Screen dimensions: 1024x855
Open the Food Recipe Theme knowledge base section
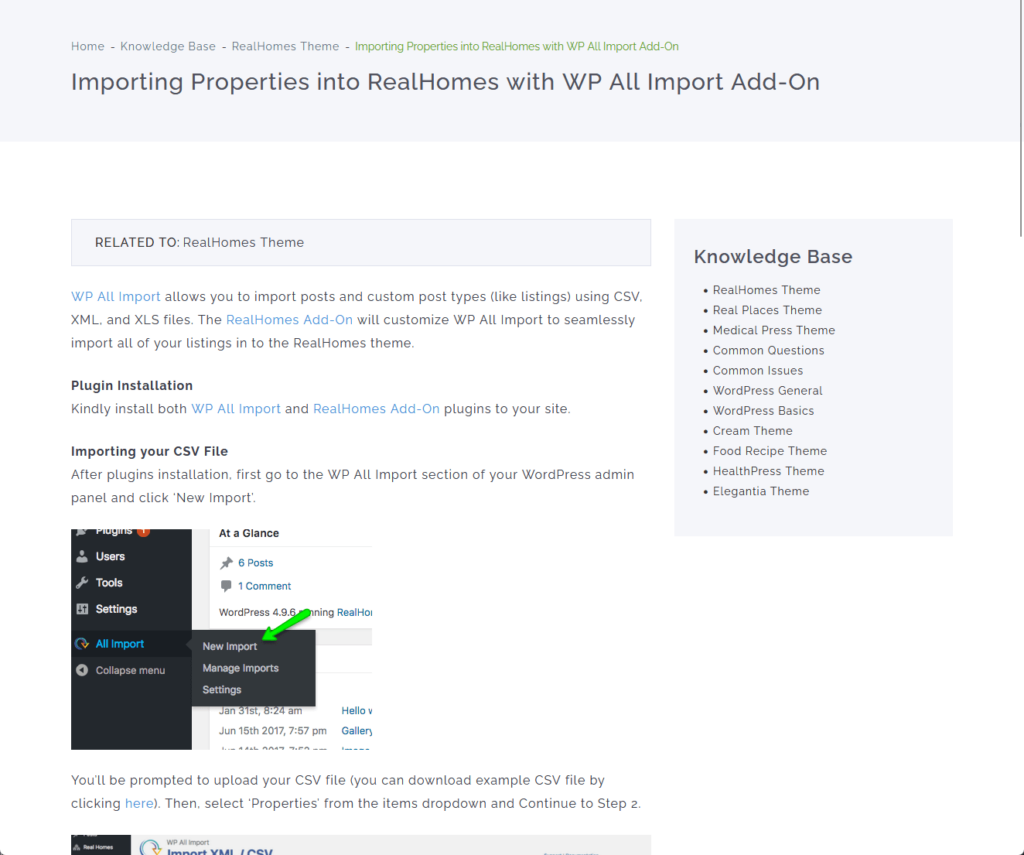click(x=770, y=451)
